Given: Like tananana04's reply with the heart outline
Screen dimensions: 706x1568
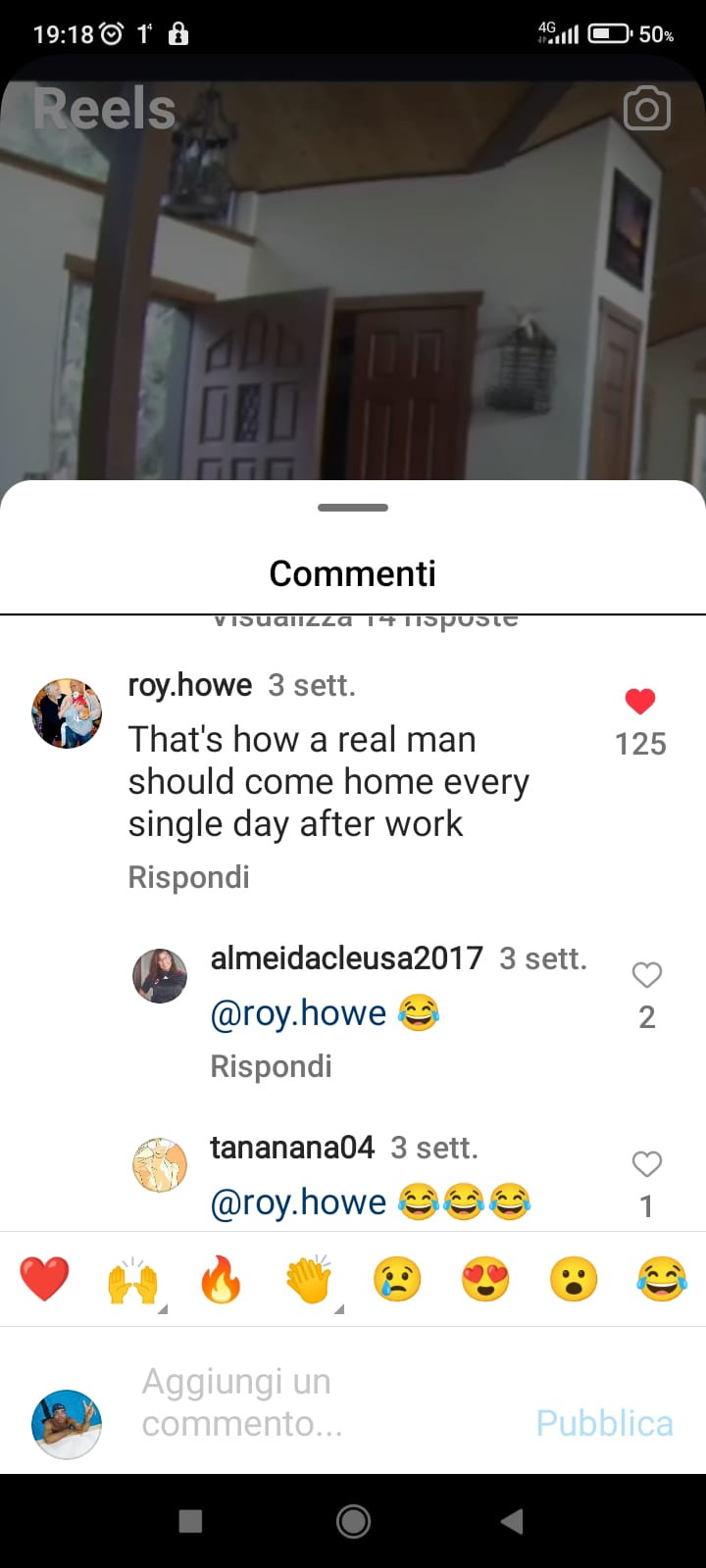Looking at the screenshot, I should pos(647,1163).
